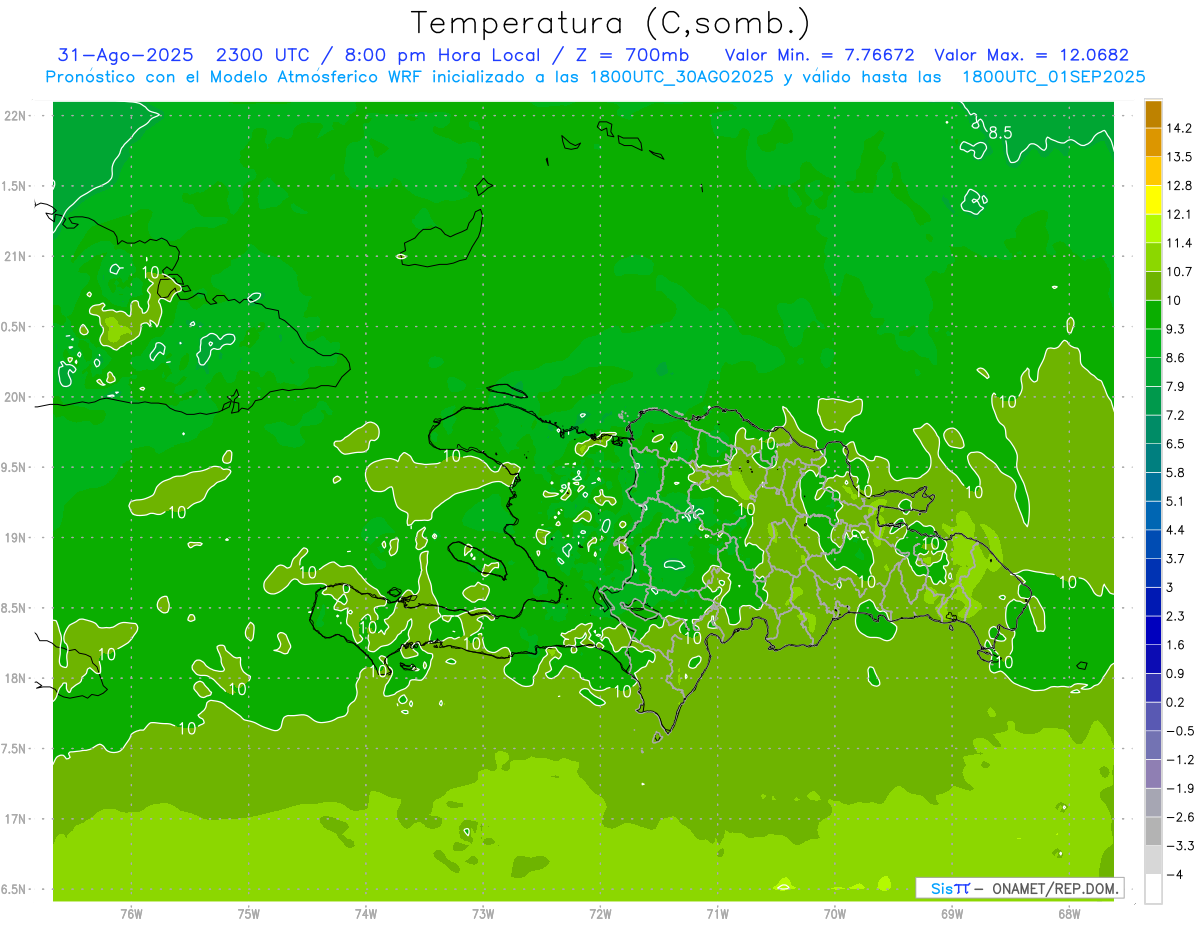
Task: Click the '72W' longitude axis label
Action: tap(600, 913)
